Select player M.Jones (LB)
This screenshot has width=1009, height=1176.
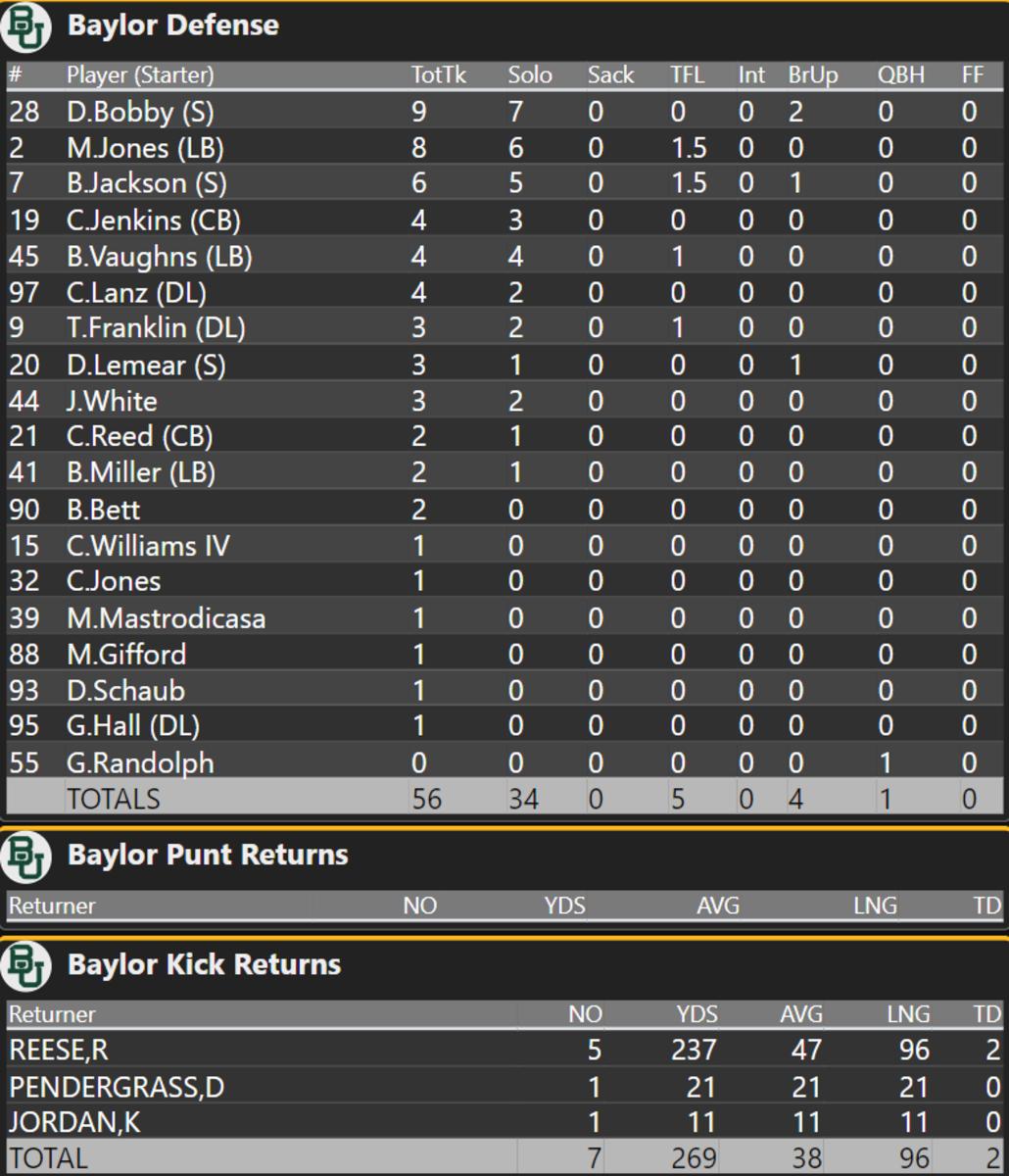coord(145,148)
